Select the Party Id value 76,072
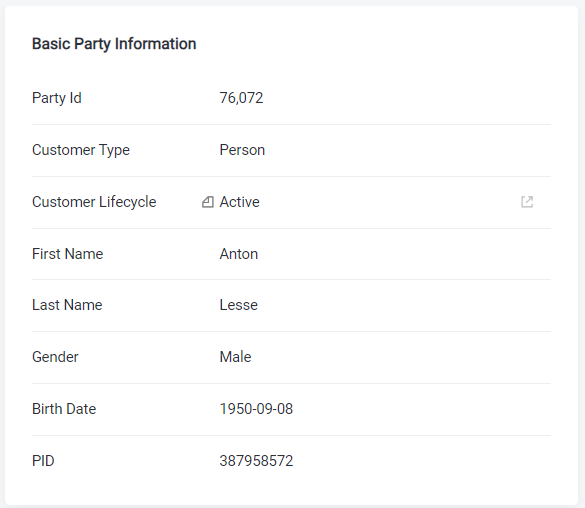This screenshot has height=508, width=585. tap(241, 98)
